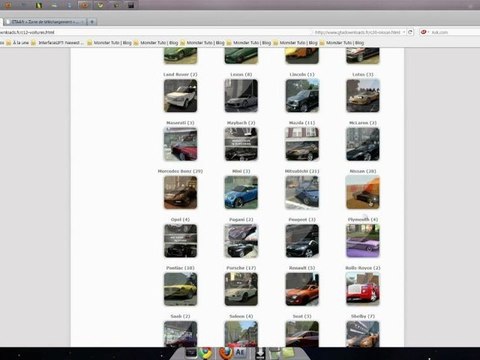Choose the orange Renault thumbnail

point(302,289)
